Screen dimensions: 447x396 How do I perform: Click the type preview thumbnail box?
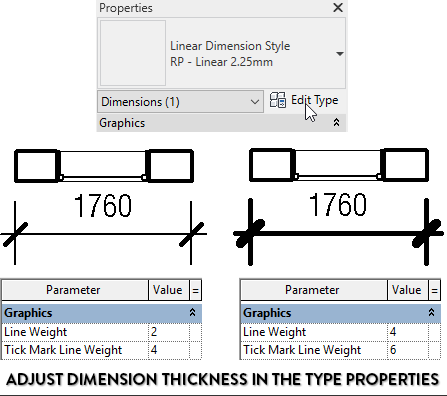tap(133, 53)
